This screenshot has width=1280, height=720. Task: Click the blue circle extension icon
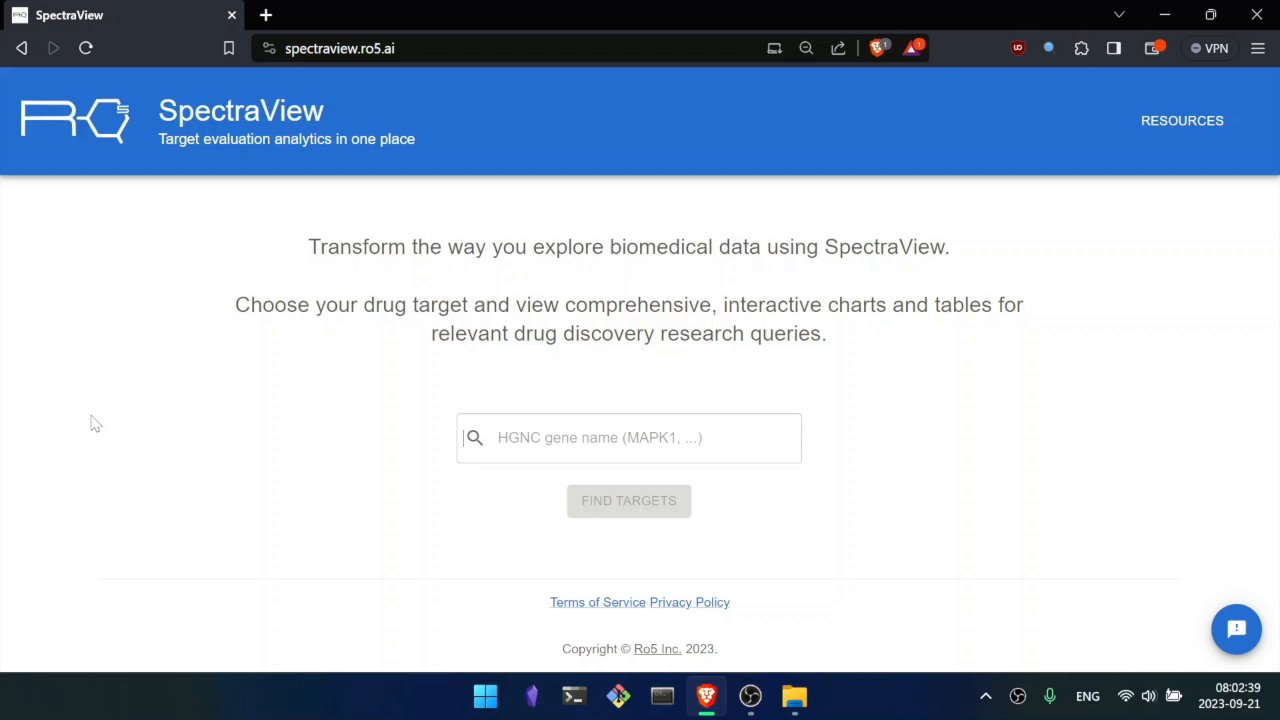pyautogui.click(x=1049, y=48)
